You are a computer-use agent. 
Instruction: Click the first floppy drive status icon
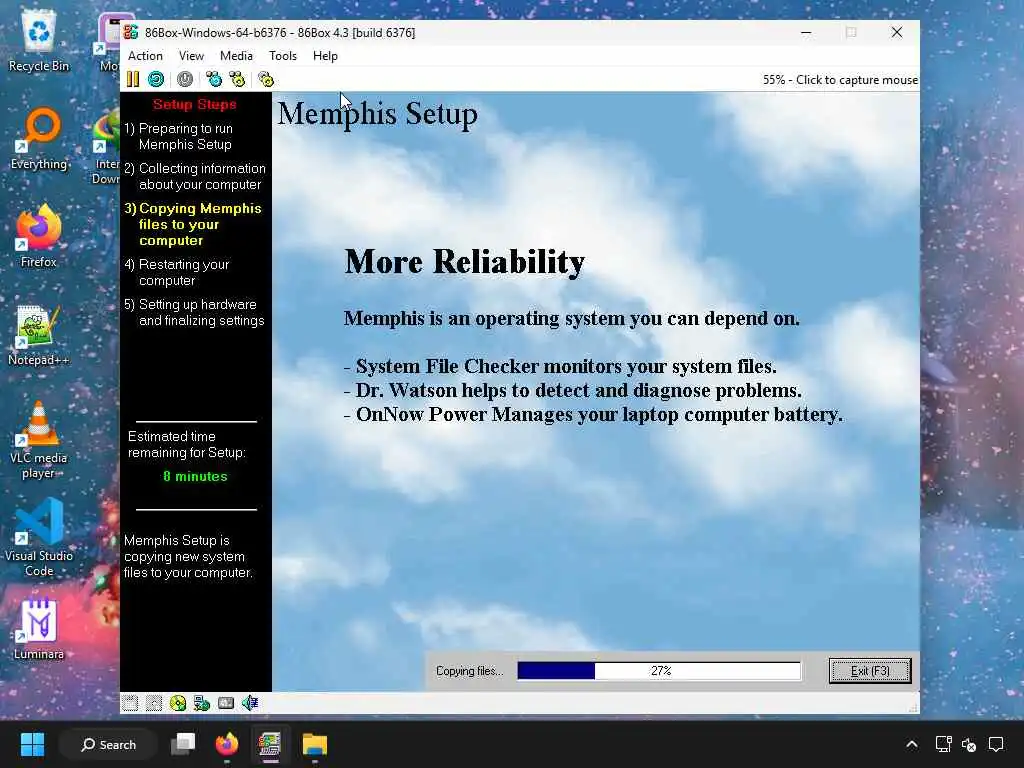[130, 703]
